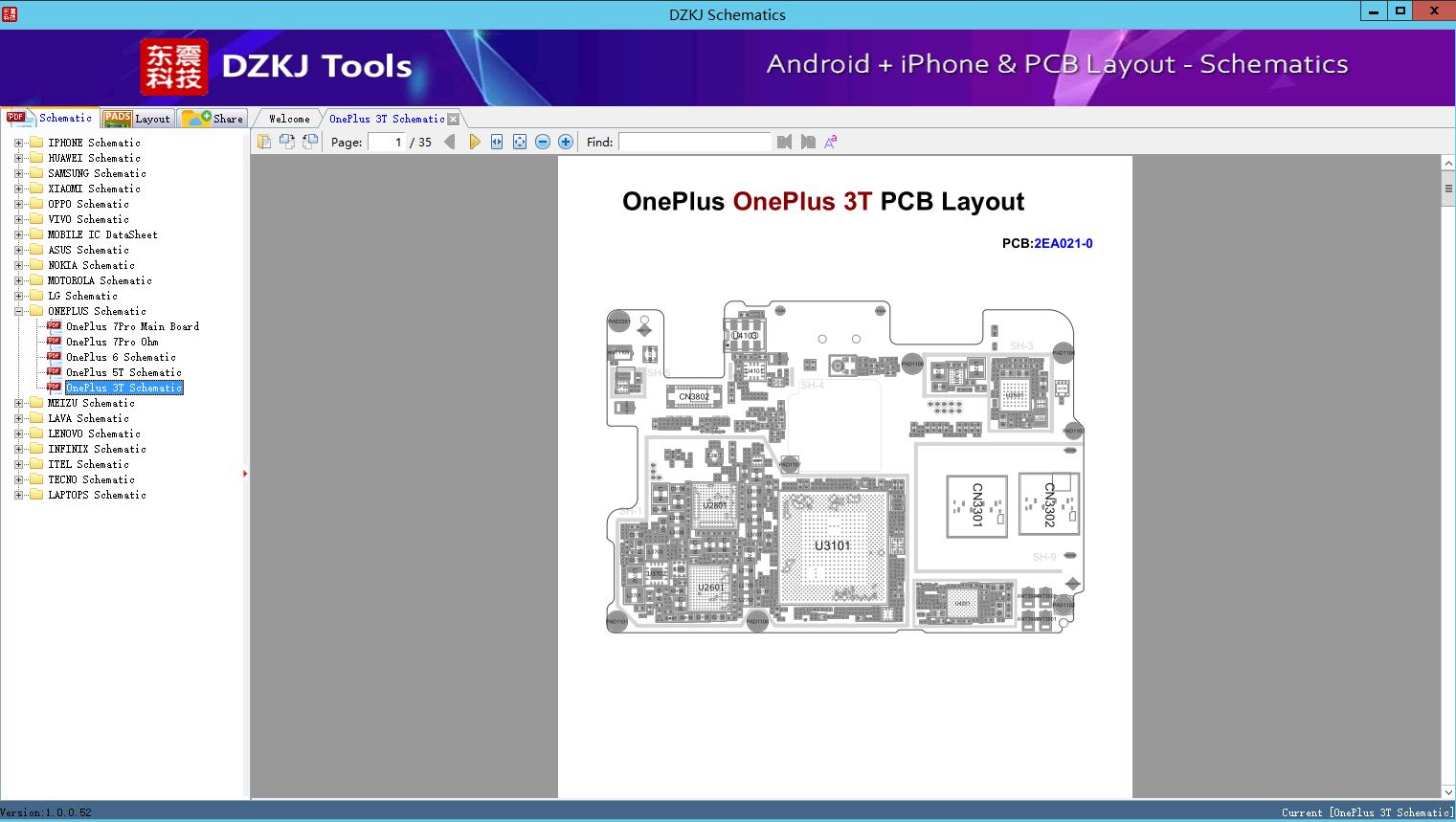This screenshot has height=822, width=1456.
Task: Click the IPHONE Schematic folder icon
Action: [x=36, y=143]
